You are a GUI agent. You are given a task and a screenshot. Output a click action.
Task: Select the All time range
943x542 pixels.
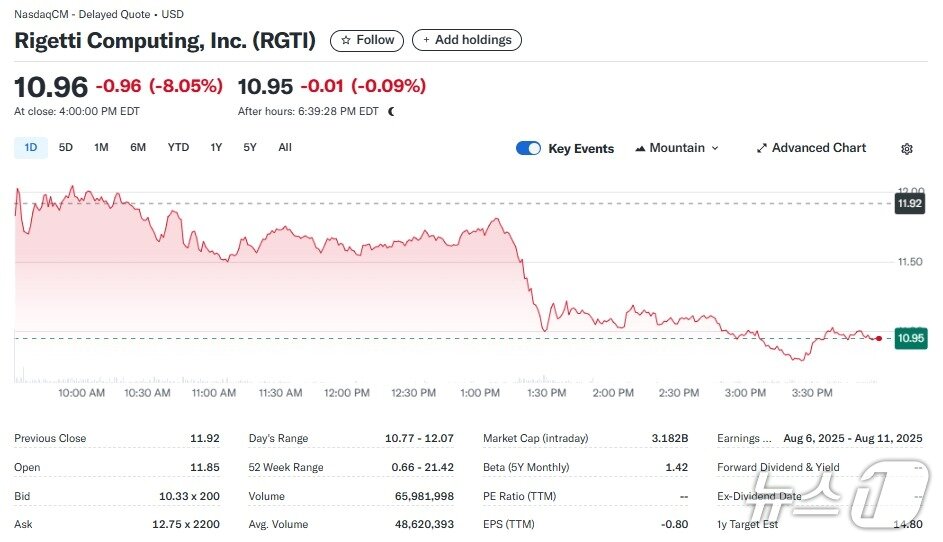tap(285, 147)
